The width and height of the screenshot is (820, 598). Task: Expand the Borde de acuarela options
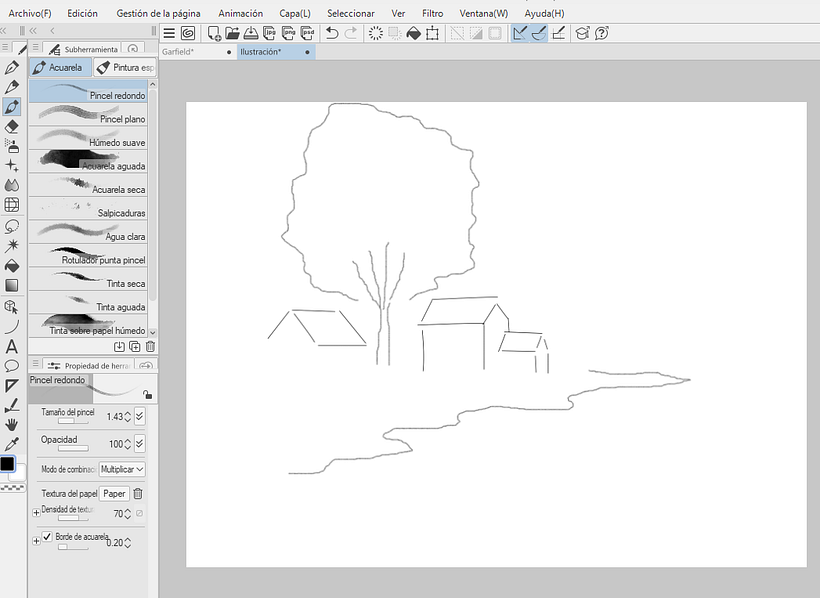point(36,540)
